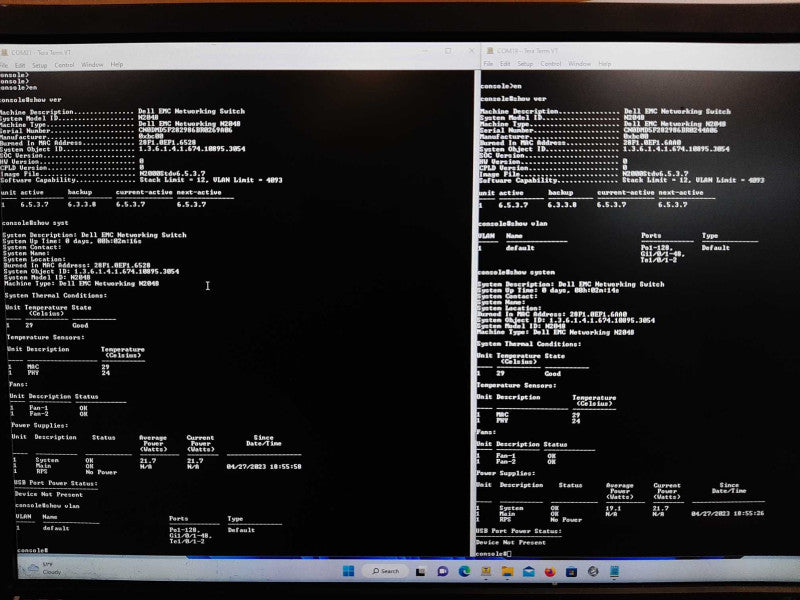Open File Explorer from the taskbar
This screenshot has width=800, height=600.
click(507, 571)
